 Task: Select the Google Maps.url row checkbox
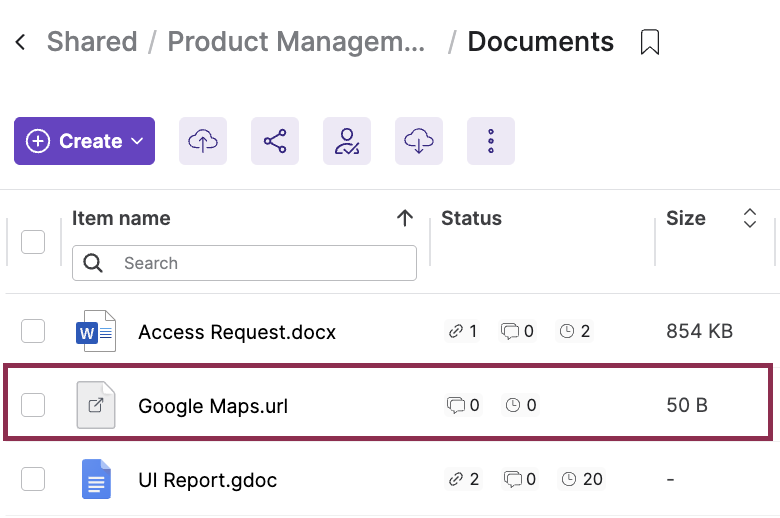click(x=33, y=405)
